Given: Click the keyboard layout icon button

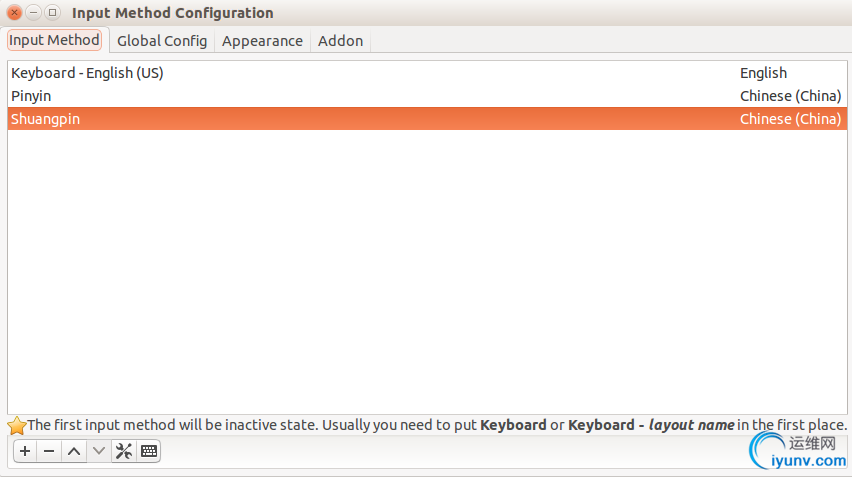Looking at the screenshot, I should point(148,451).
